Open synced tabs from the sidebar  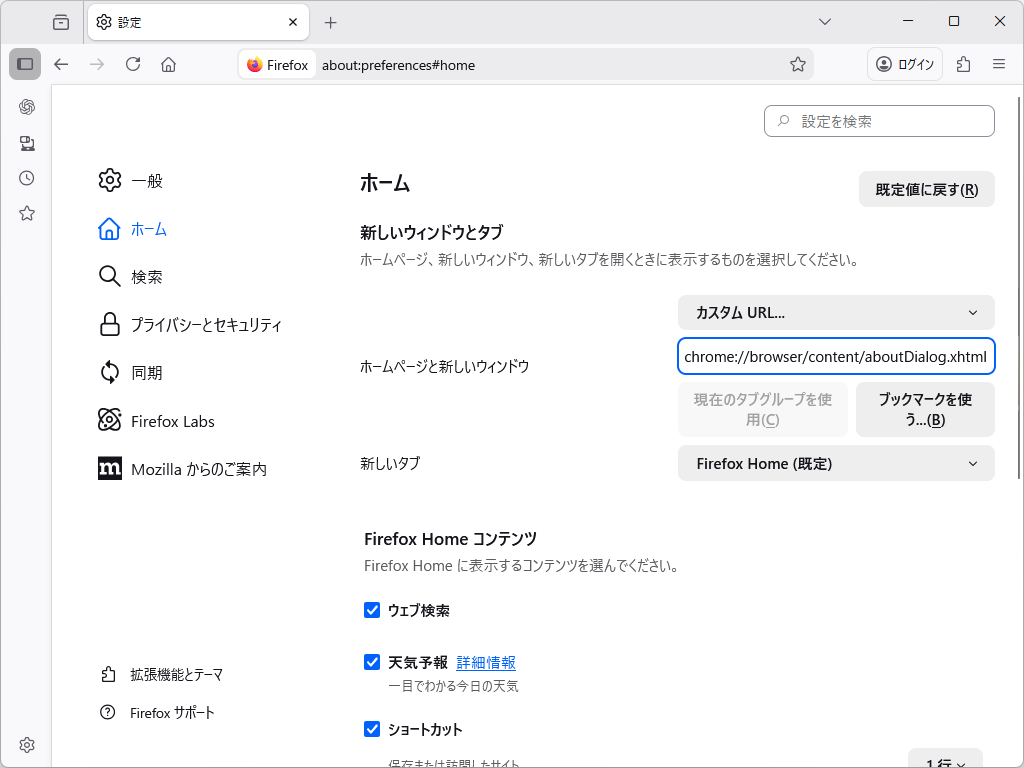click(x=26, y=143)
